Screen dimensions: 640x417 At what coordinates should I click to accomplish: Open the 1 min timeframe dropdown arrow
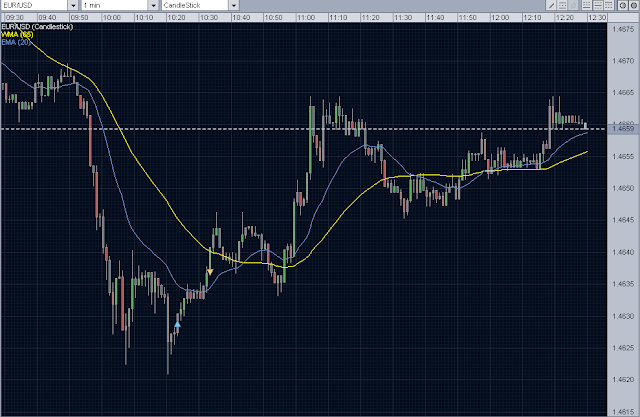153,5
